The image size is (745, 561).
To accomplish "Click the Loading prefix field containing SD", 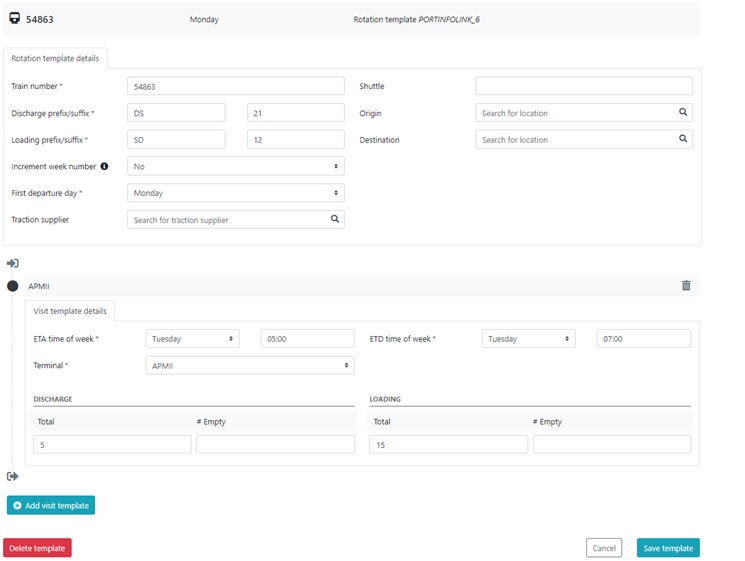I will (176, 139).
